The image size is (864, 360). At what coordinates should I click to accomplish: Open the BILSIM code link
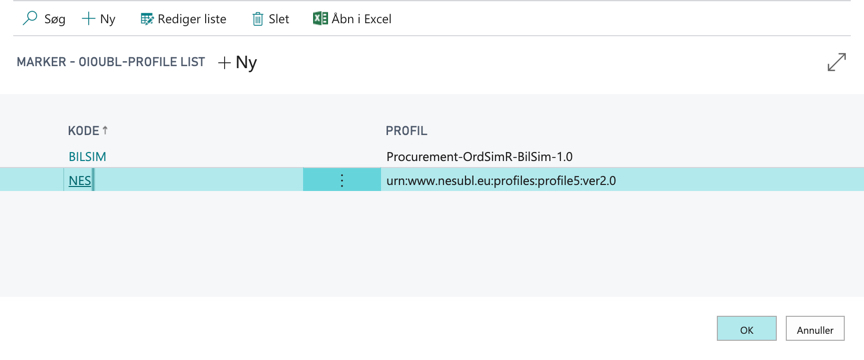coord(87,157)
